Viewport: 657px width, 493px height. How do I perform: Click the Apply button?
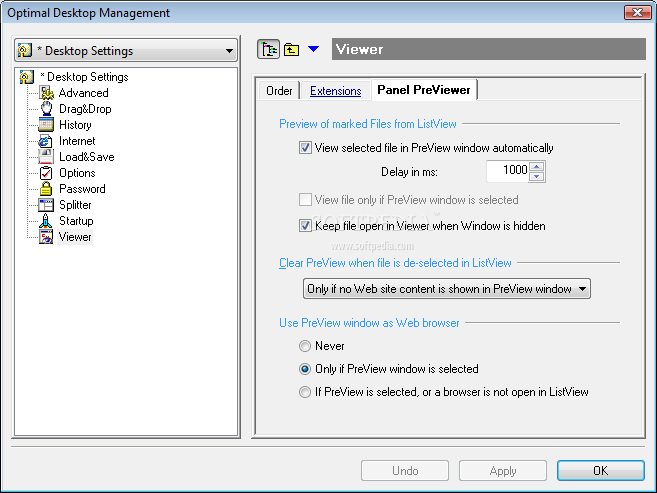point(503,471)
